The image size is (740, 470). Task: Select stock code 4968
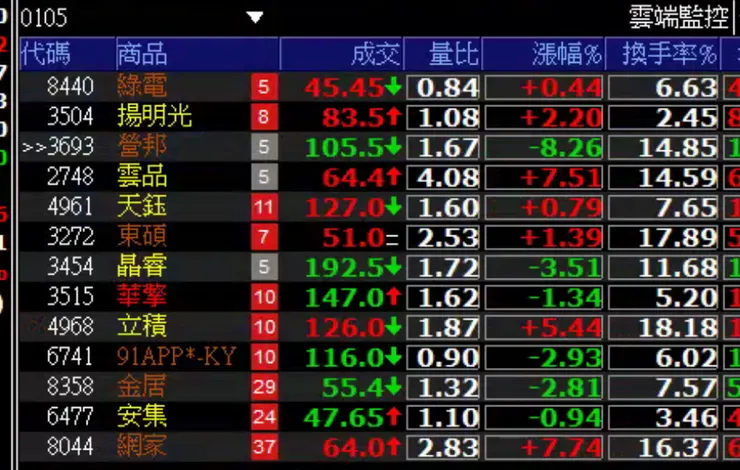(x=70, y=327)
